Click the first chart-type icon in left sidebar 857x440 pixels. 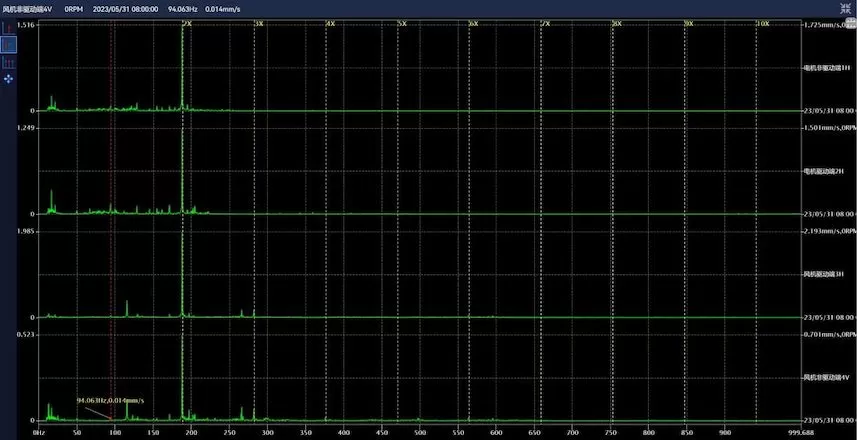point(9,26)
